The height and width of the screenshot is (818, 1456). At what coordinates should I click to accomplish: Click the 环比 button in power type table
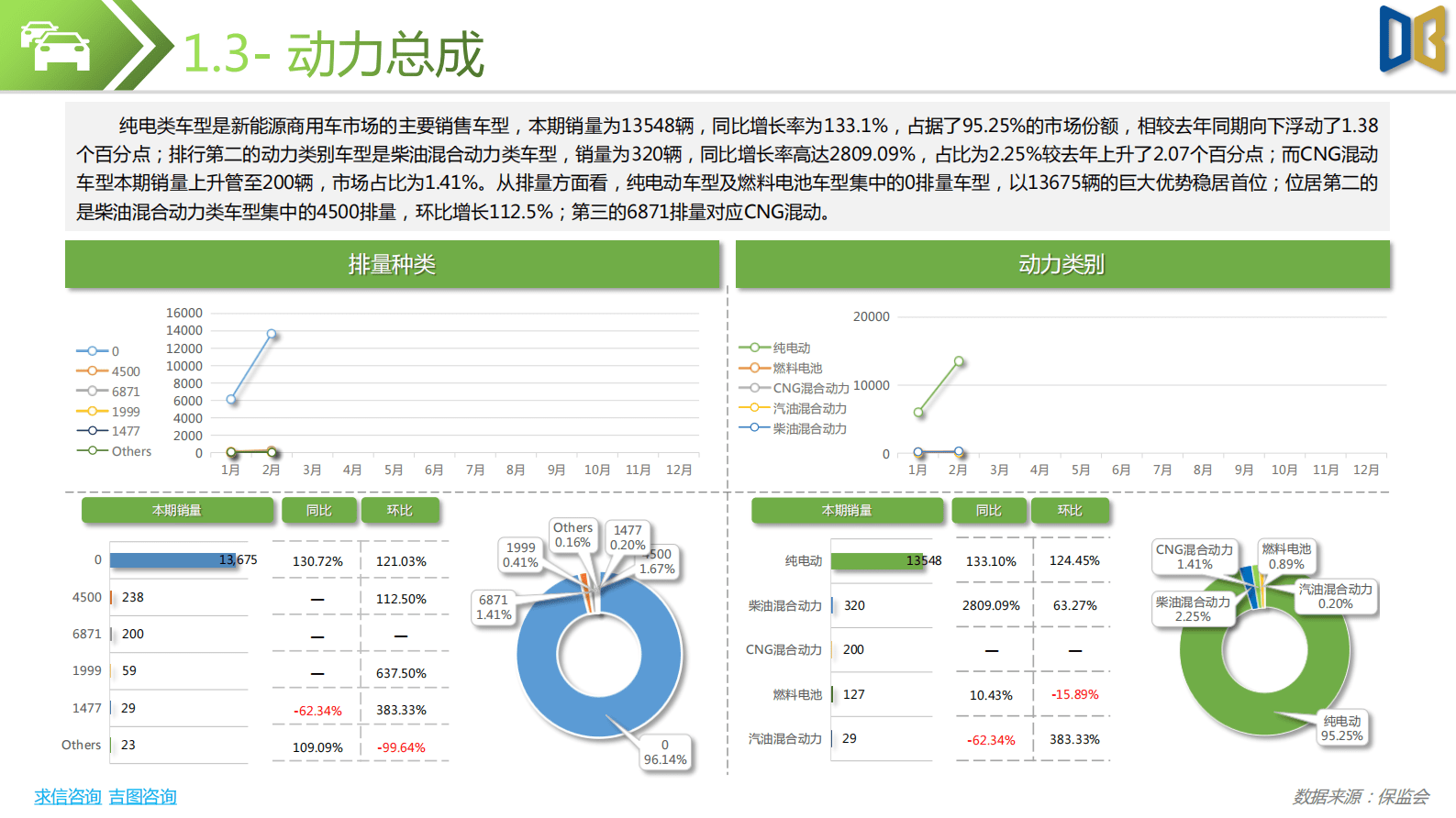pos(1070,510)
